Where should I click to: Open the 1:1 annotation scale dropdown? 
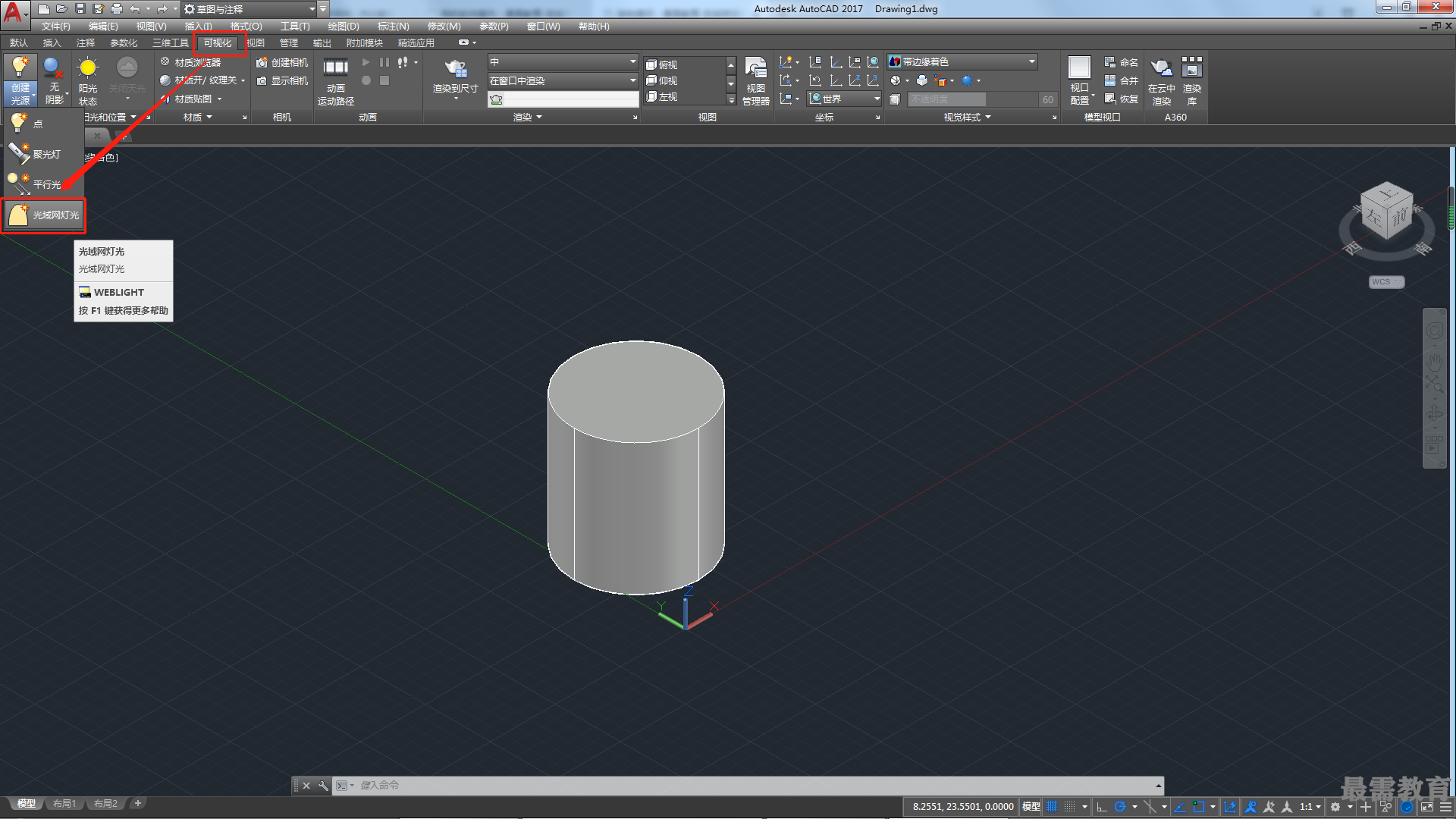tap(1310, 807)
